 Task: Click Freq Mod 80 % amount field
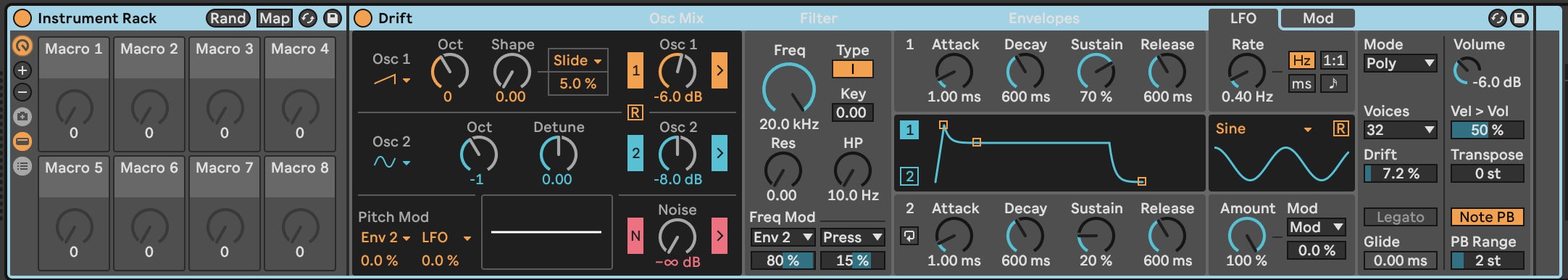[783, 260]
